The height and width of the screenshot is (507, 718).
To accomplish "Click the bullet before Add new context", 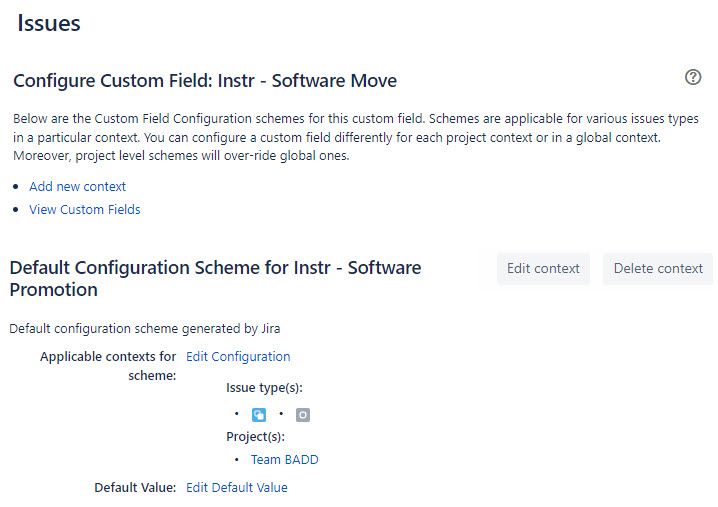I will pyautogui.click(x=17, y=187).
